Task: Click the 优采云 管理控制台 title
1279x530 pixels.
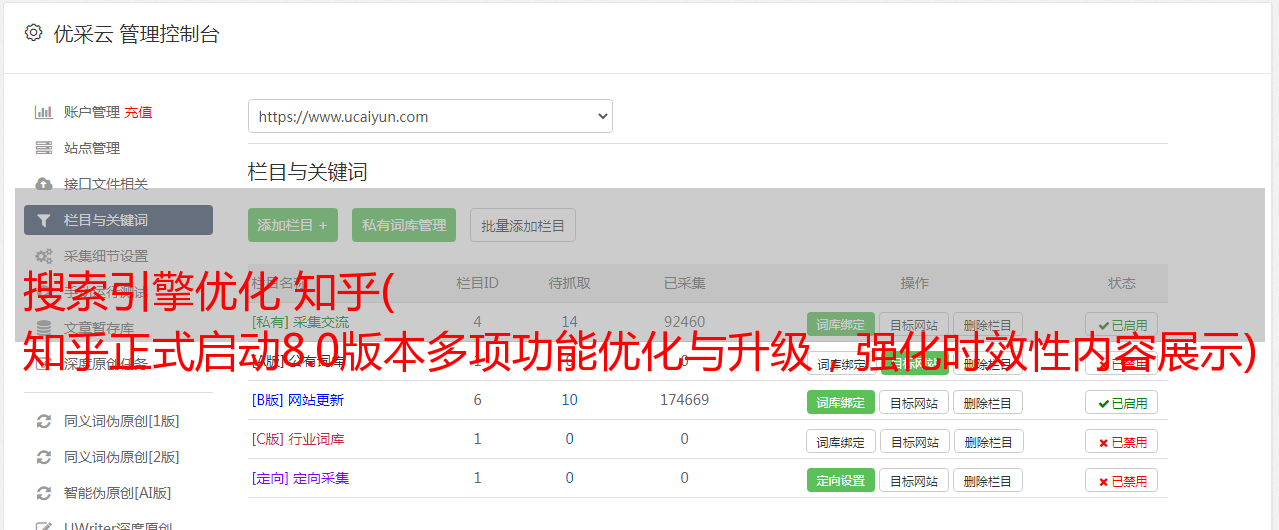Action: click(136, 34)
